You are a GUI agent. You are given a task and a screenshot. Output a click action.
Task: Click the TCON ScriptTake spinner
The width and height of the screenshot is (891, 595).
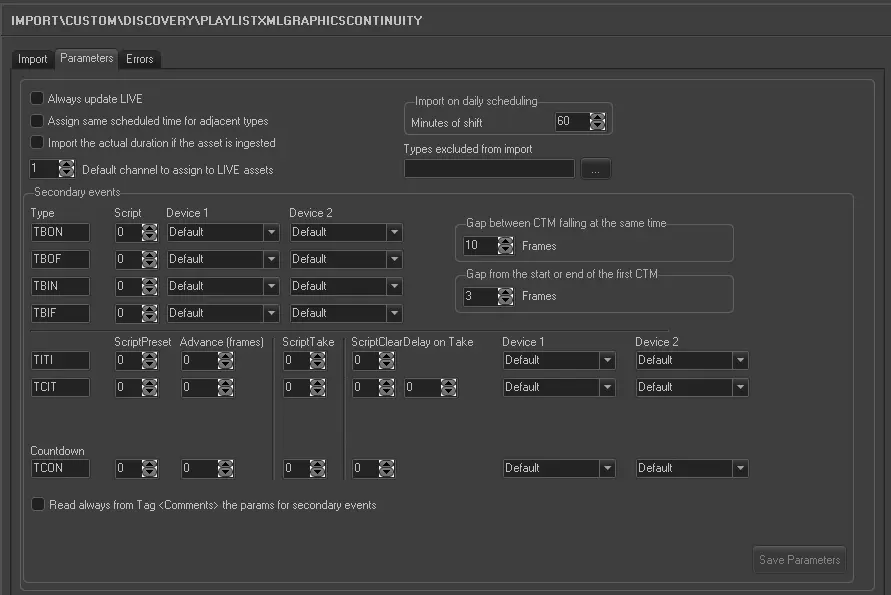pyautogui.click(x=318, y=468)
